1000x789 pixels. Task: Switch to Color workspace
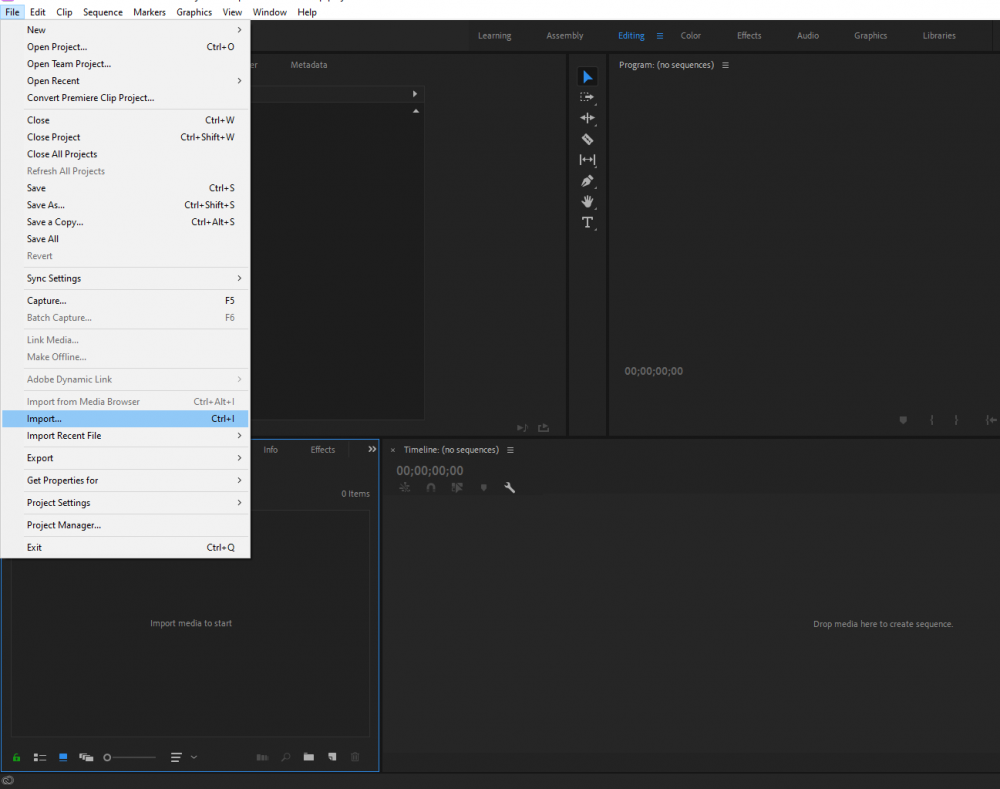pyautogui.click(x=691, y=36)
